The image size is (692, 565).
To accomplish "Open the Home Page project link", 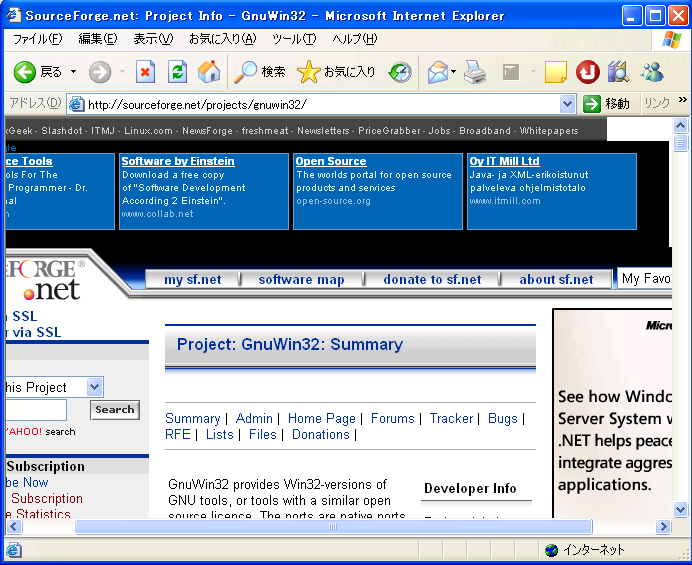I will [321, 418].
